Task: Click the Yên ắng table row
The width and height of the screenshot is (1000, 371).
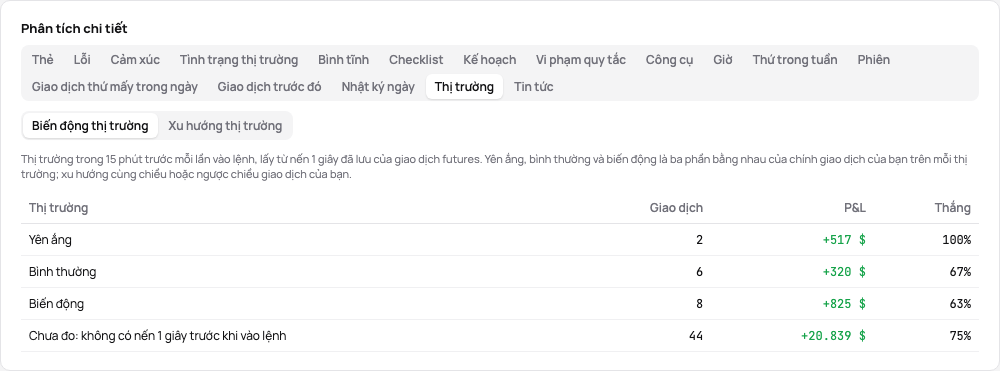Action: coord(499,240)
